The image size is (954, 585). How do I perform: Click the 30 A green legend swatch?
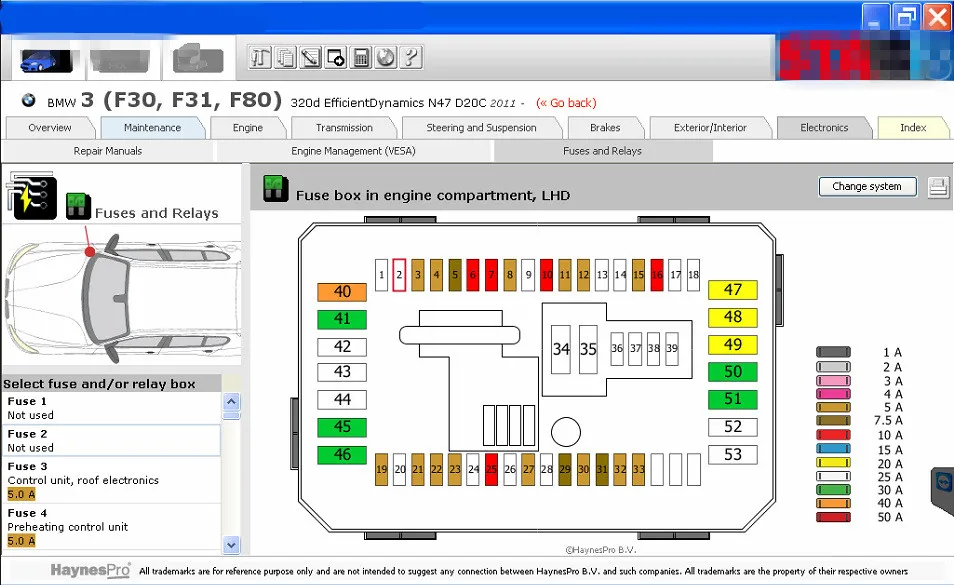click(833, 490)
